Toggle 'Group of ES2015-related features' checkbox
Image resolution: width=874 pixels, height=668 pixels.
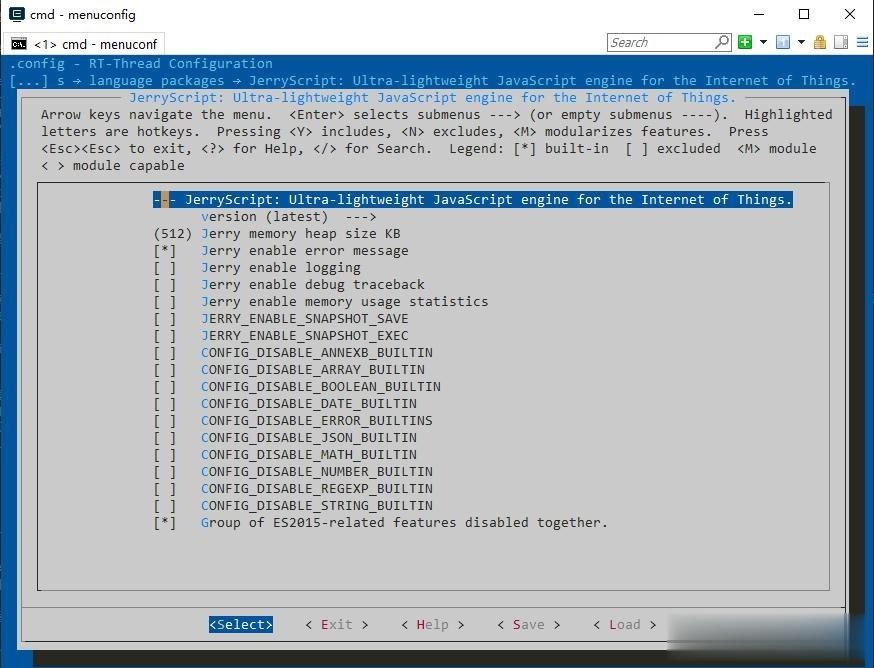(x=164, y=523)
